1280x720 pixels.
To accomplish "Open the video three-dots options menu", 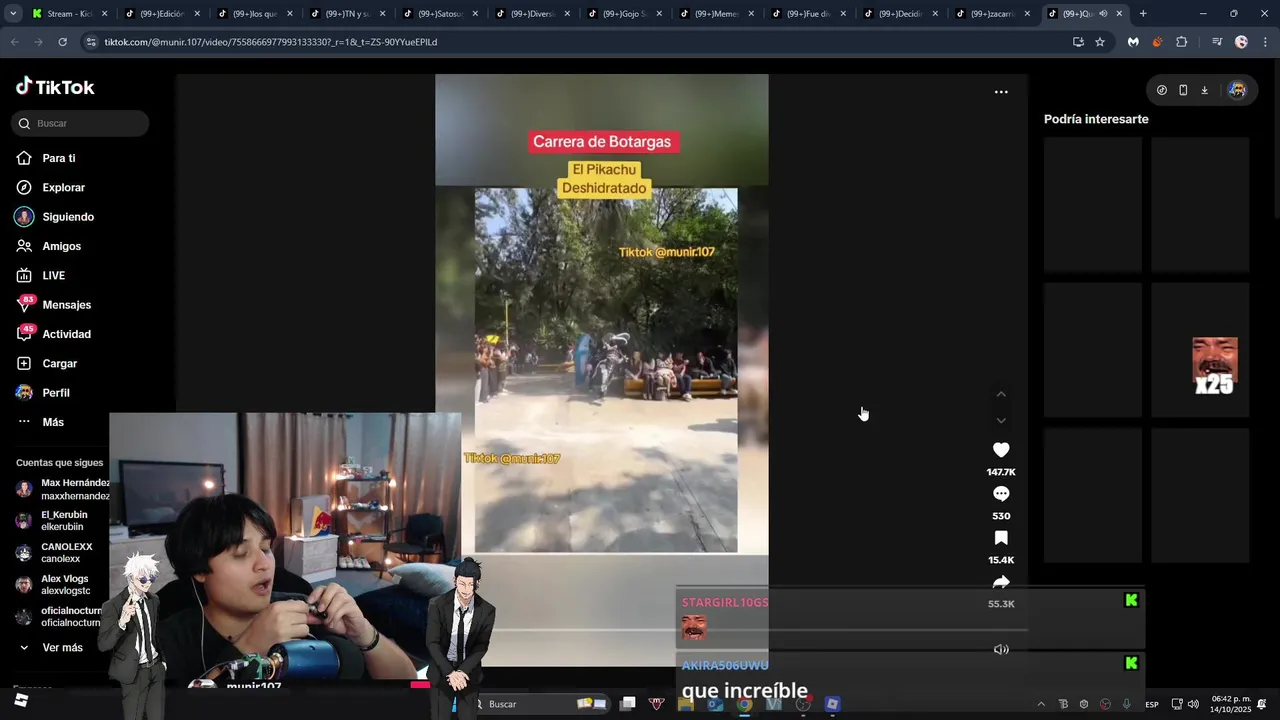I will tap(1001, 92).
